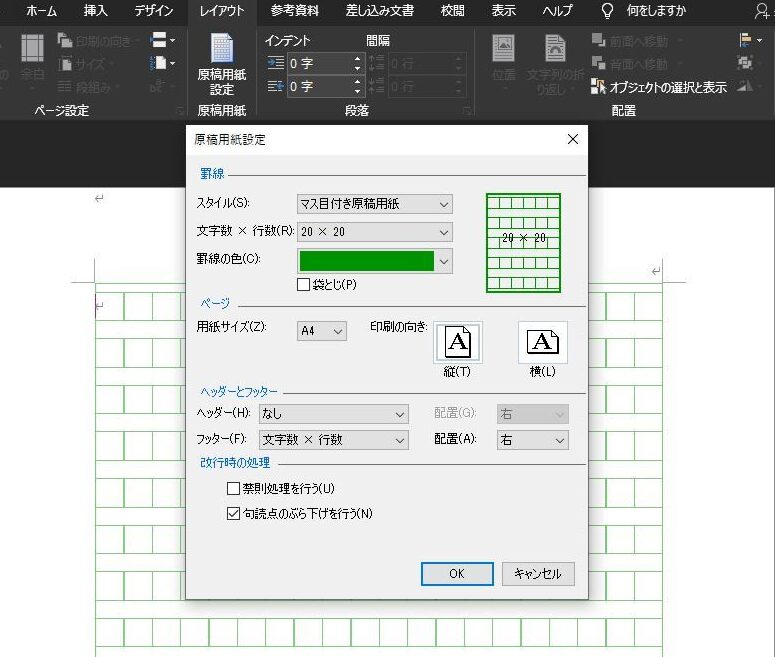Enable the 袋とじ(P) checkbox

(x=303, y=284)
